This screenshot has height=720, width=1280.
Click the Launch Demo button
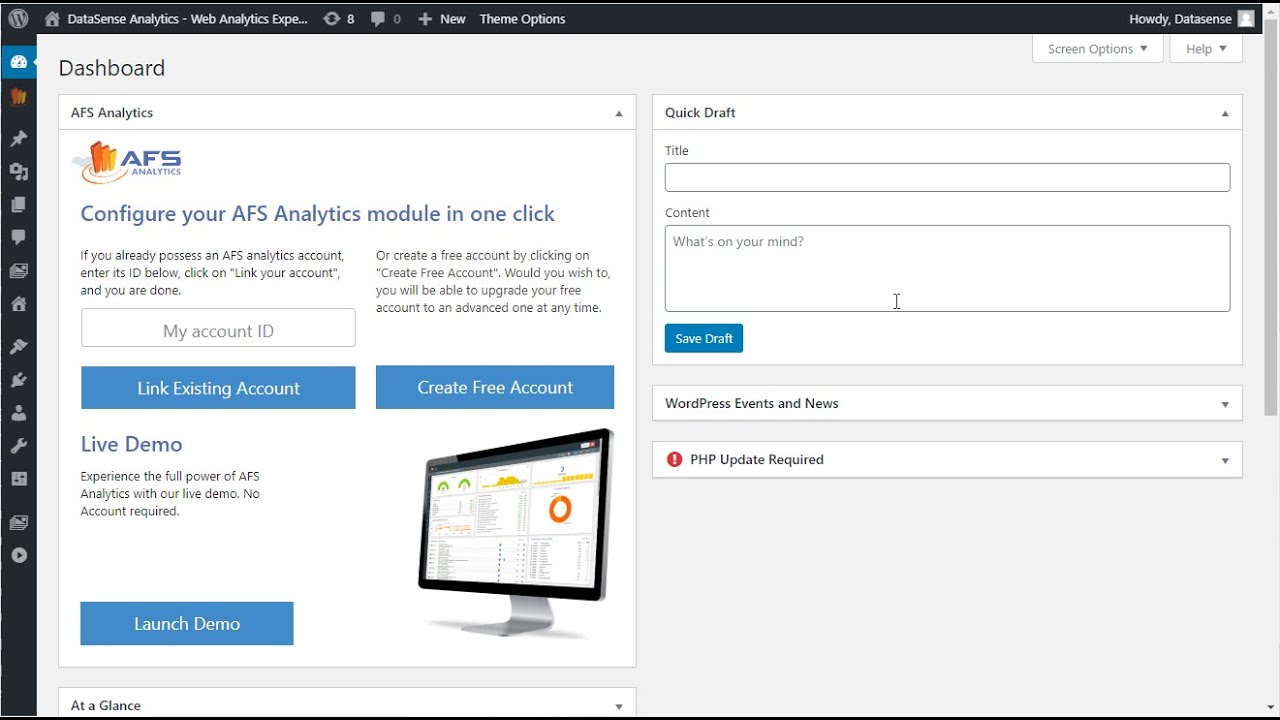pyautogui.click(x=187, y=623)
